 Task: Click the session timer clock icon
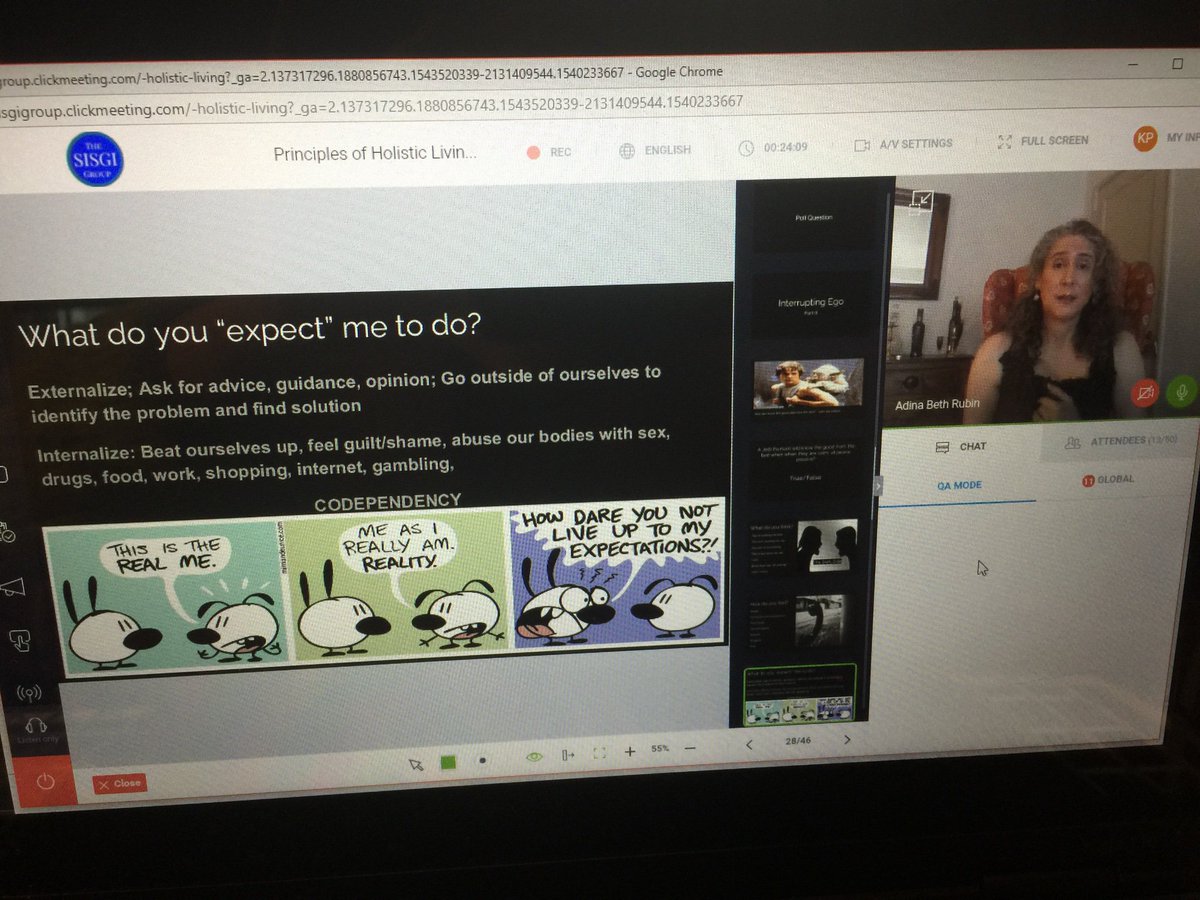pos(746,148)
